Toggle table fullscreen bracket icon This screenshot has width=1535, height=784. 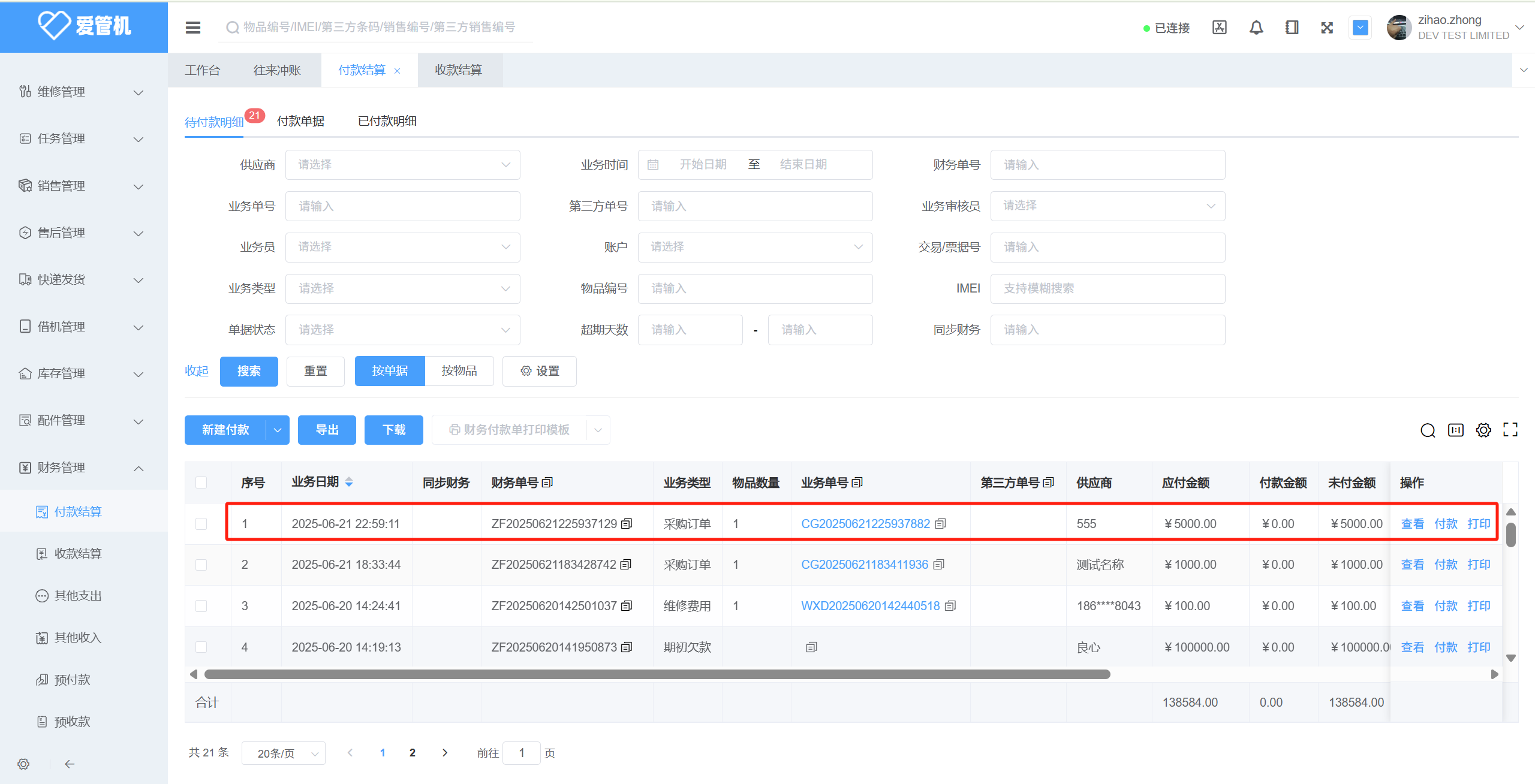click(1510, 430)
